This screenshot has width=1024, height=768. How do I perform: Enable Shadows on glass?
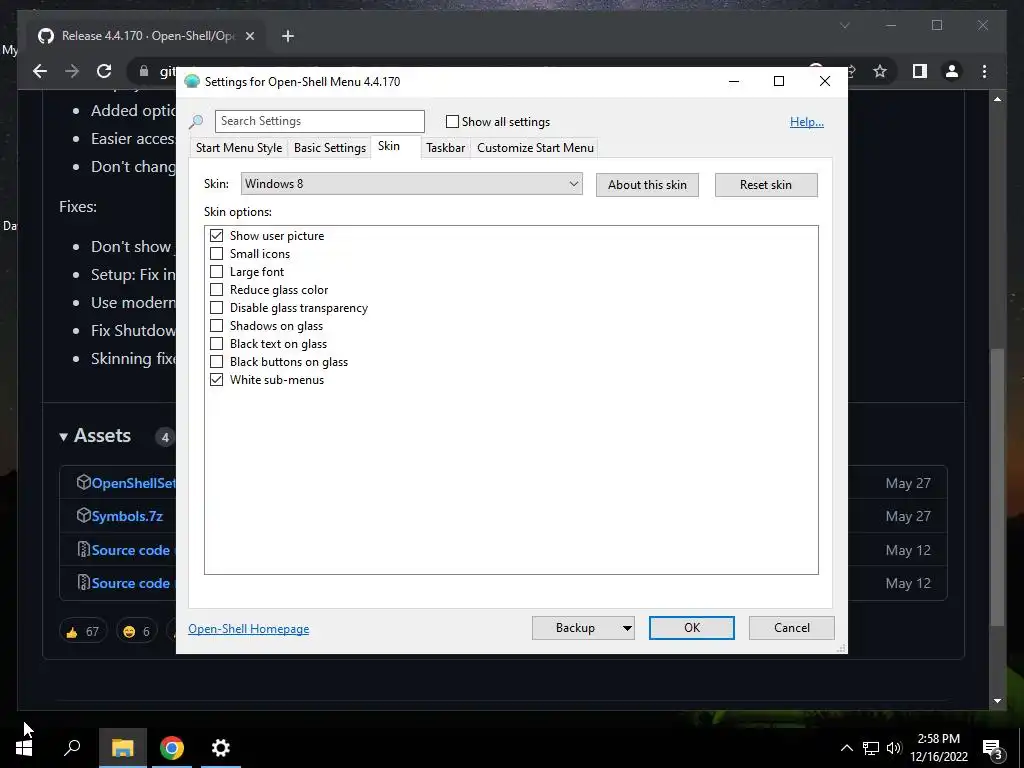216,326
